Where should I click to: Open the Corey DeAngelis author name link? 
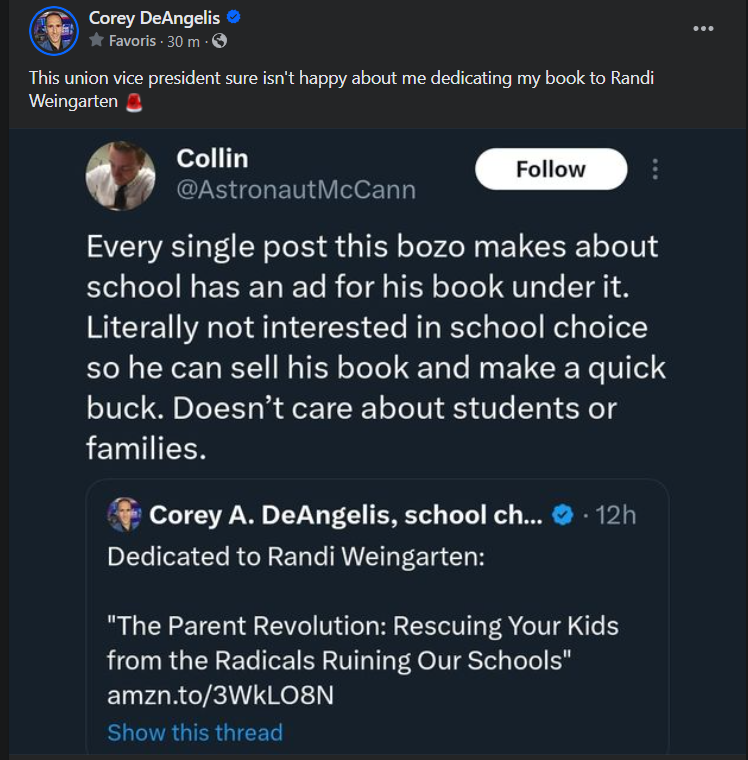coord(154,18)
